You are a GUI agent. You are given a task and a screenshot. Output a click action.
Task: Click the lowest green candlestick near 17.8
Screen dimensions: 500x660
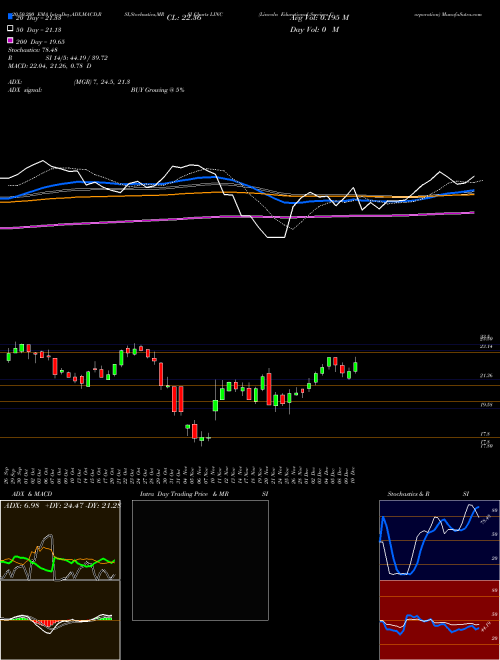202,439
